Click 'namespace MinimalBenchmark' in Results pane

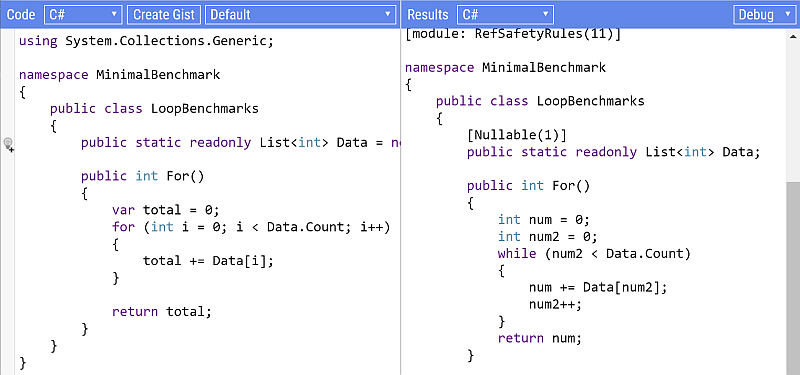pyautogui.click(x=506, y=67)
